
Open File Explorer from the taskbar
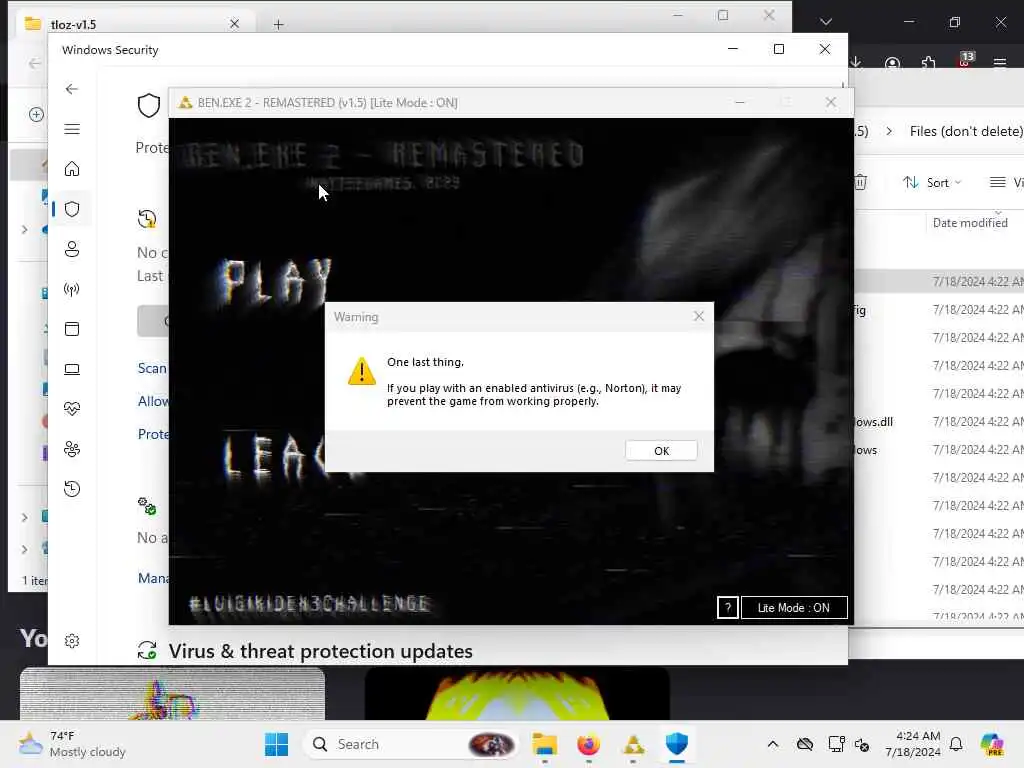pos(544,744)
